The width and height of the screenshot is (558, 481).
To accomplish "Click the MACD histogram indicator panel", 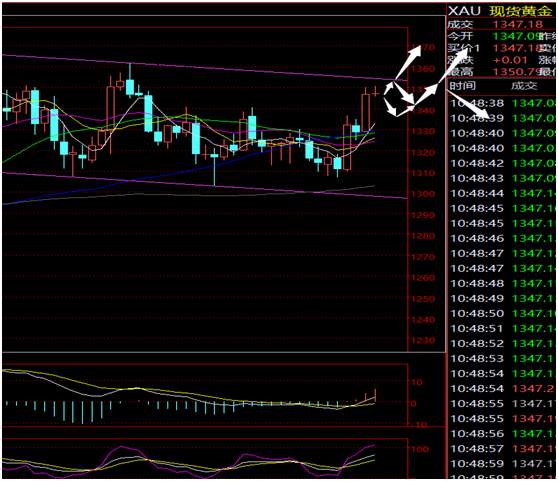I will 205,395.
